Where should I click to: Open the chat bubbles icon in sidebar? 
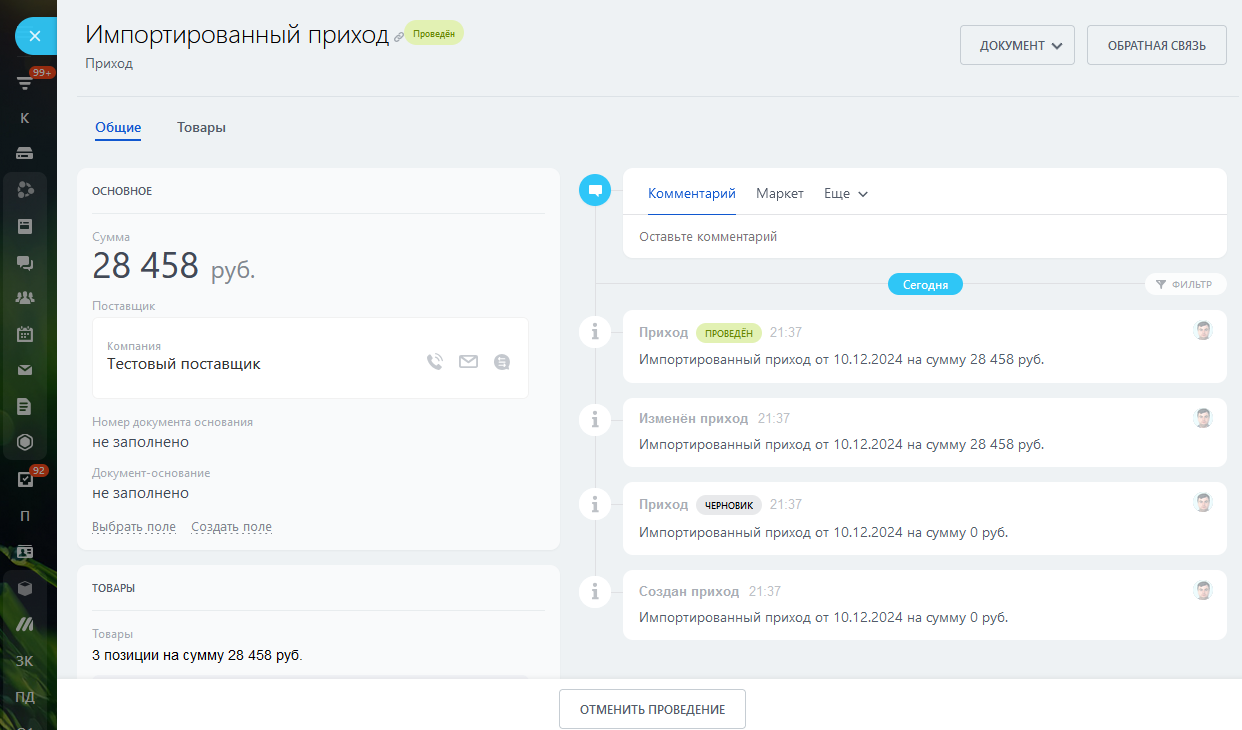point(25,263)
